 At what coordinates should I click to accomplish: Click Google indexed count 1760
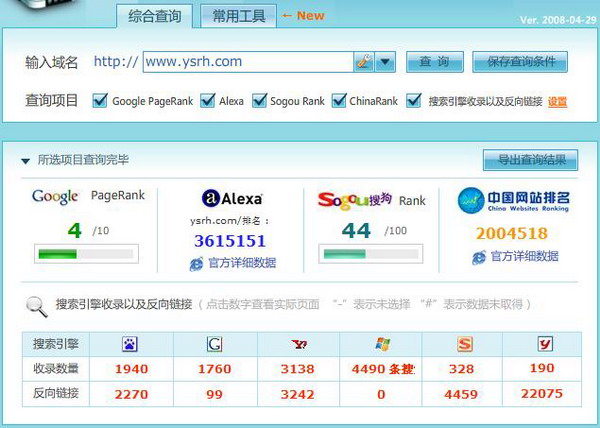point(215,369)
